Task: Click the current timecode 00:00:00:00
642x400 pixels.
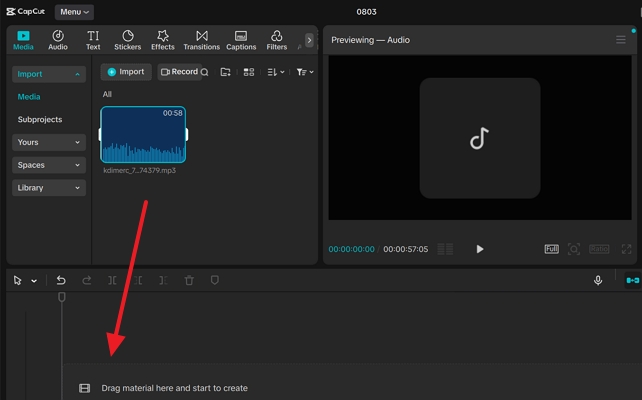Action: pos(351,249)
